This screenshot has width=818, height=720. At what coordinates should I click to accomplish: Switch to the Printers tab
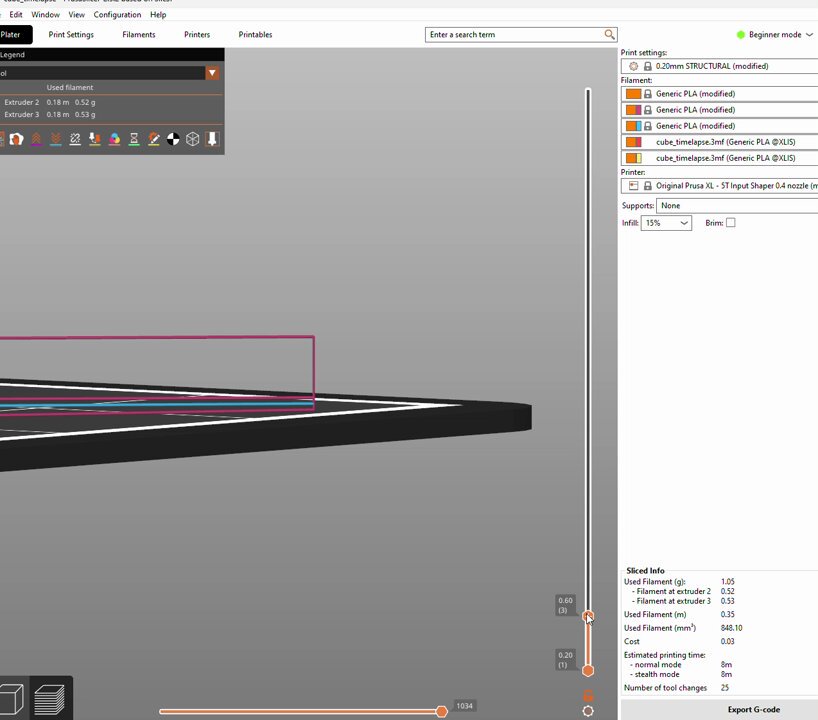(x=197, y=34)
